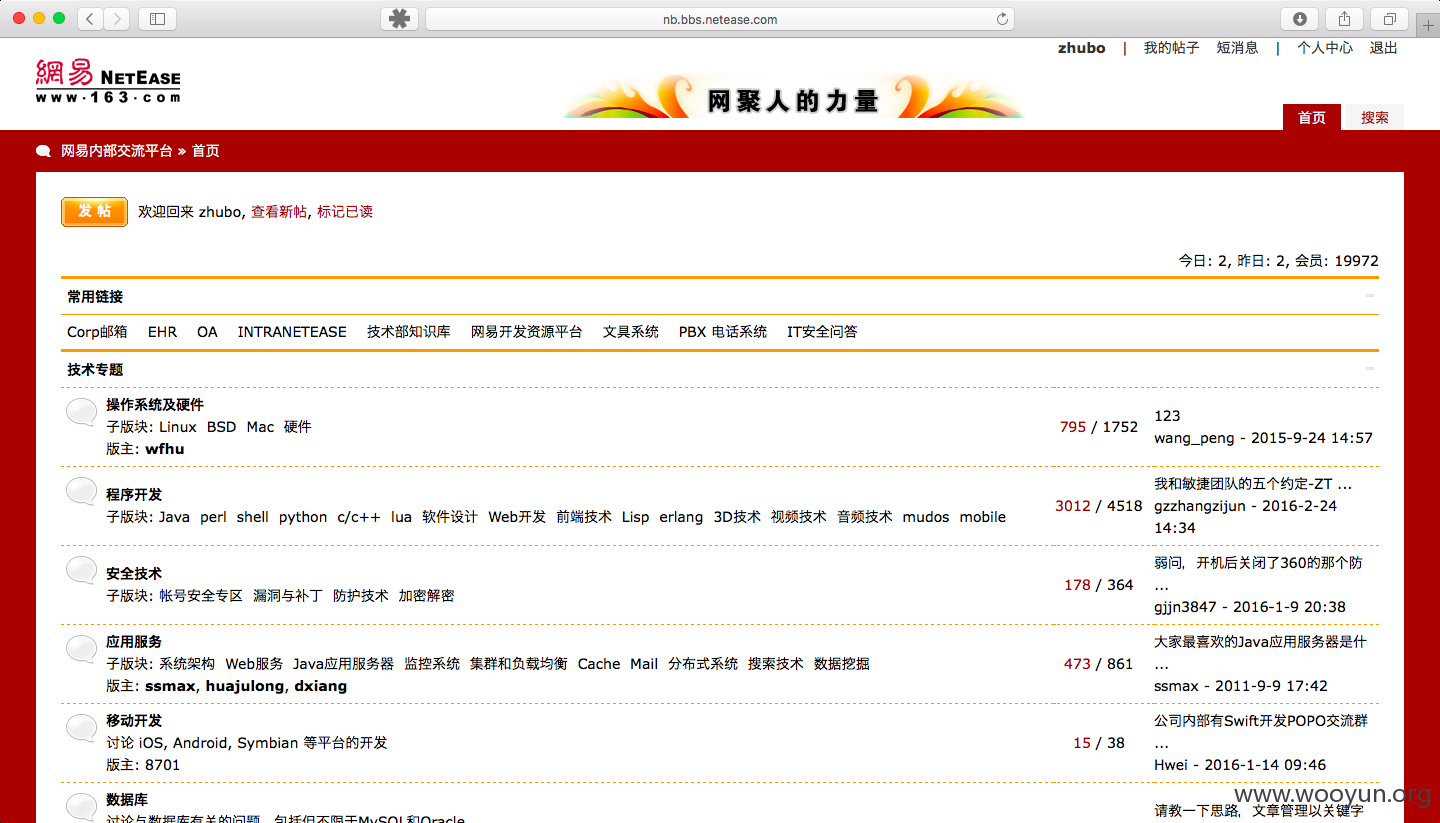
Task: Open the erlang sub-board
Action: tap(681, 517)
